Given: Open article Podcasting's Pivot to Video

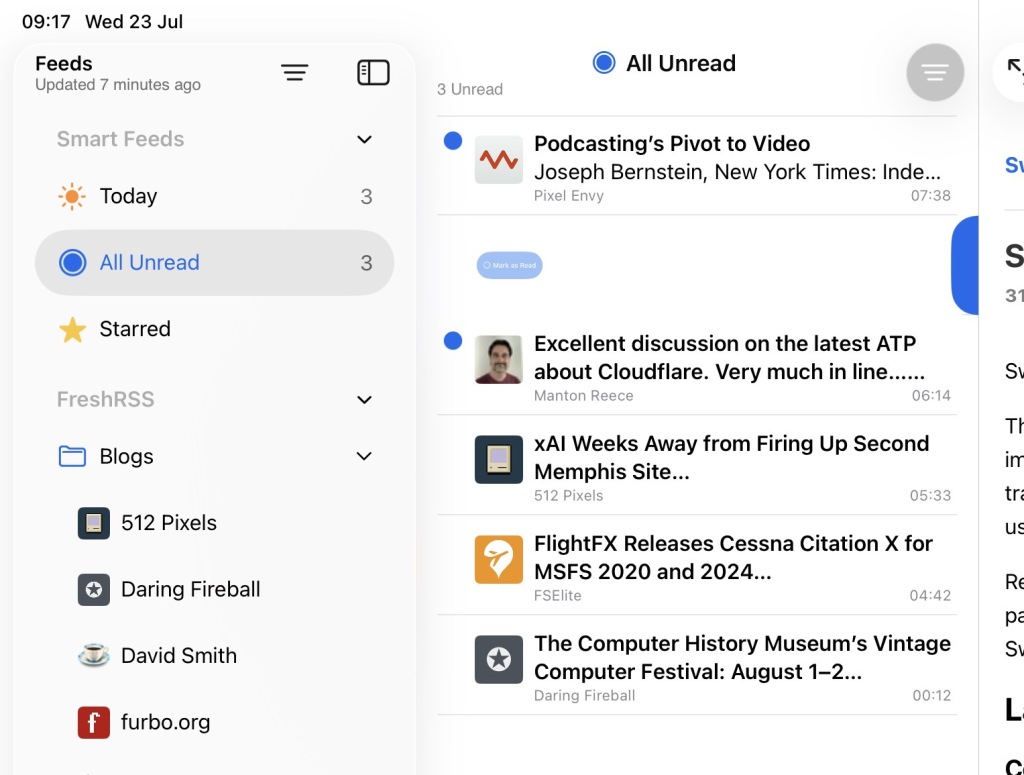Looking at the screenshot, I should [x=697, y=166].
